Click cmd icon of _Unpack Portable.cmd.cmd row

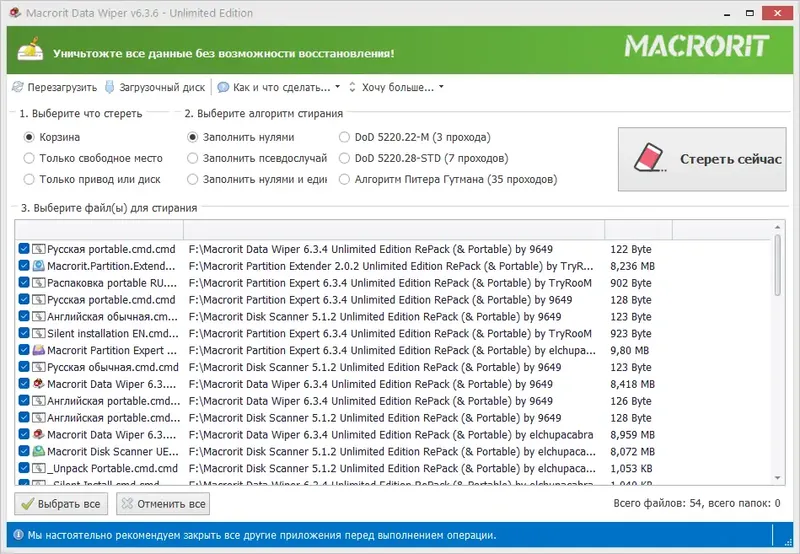coord(39,468)
